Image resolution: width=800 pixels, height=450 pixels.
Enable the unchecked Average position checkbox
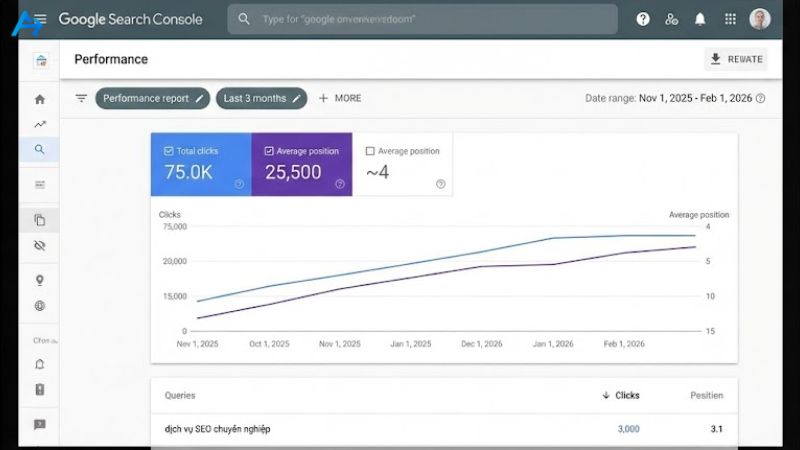click(370, 151)
